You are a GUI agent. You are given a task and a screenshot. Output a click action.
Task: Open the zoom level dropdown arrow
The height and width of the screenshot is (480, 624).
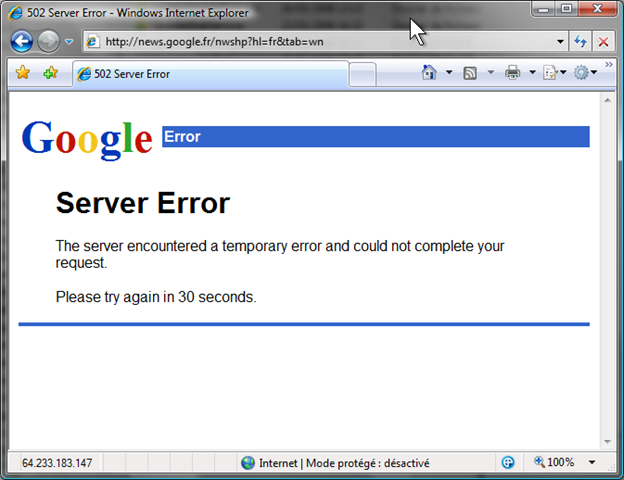(x=592, y=462)
